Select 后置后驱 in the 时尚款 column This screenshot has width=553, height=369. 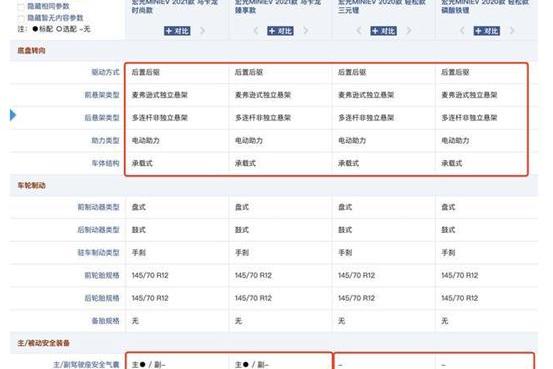146,72
